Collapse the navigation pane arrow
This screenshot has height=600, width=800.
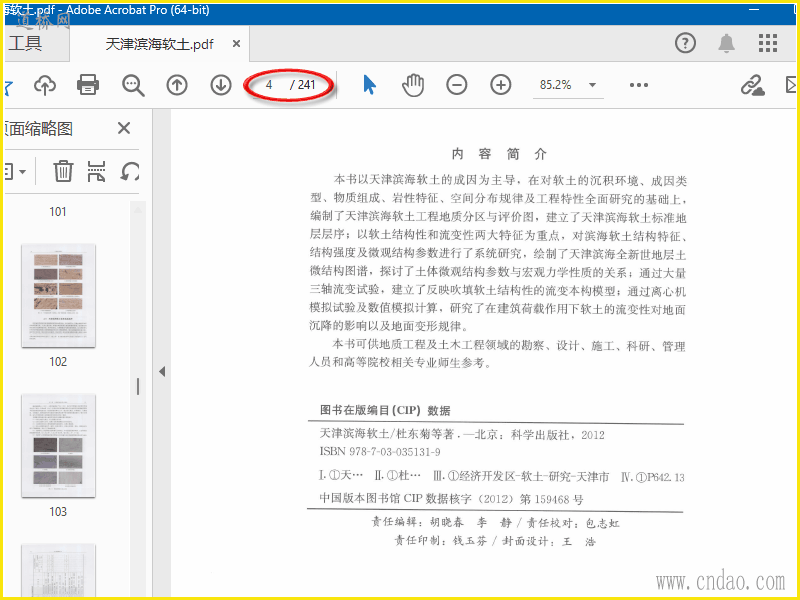(162, 371)
